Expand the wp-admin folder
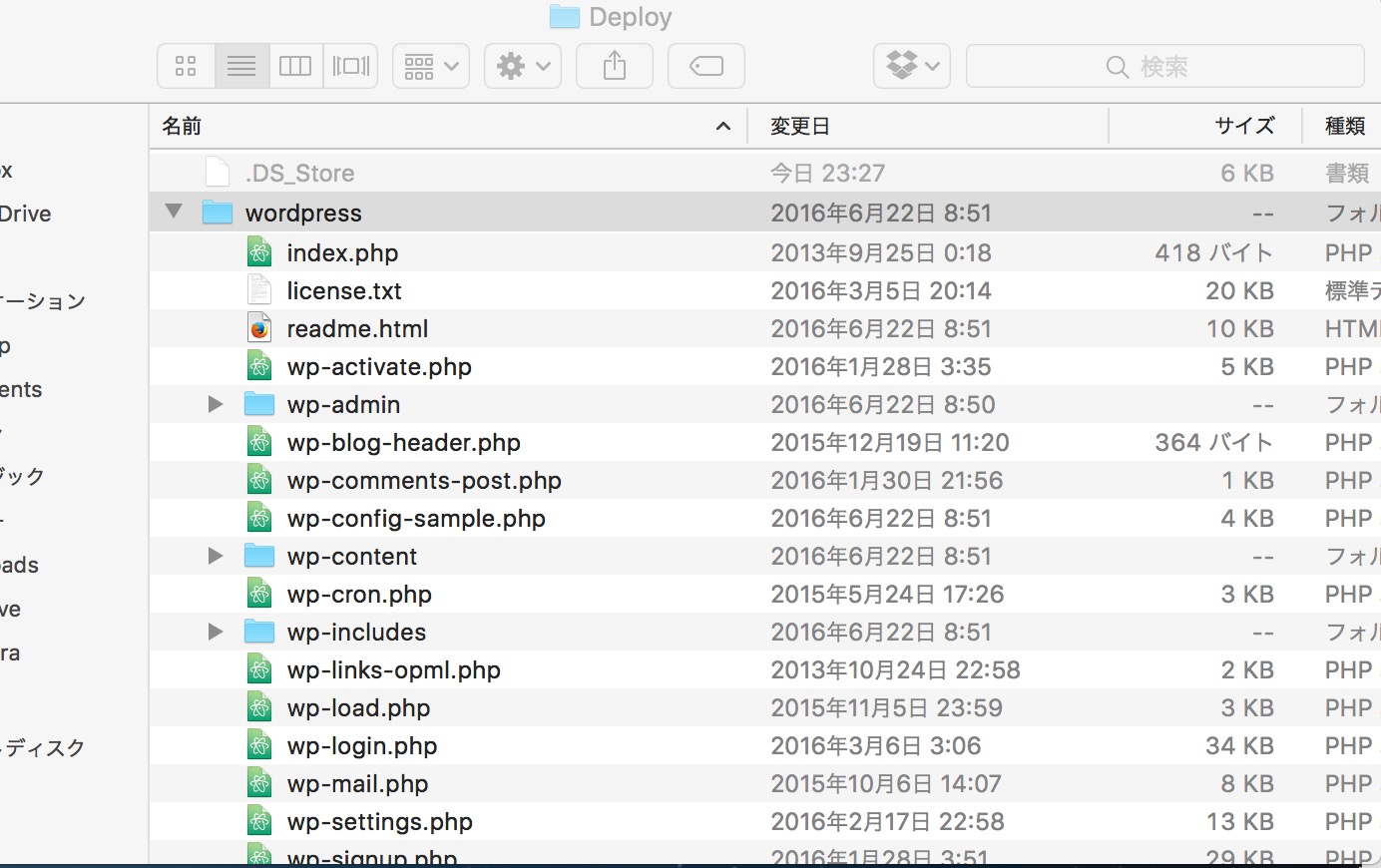Image resolution: width=1381 pixels, height=868 pixels. coord(215,404)
